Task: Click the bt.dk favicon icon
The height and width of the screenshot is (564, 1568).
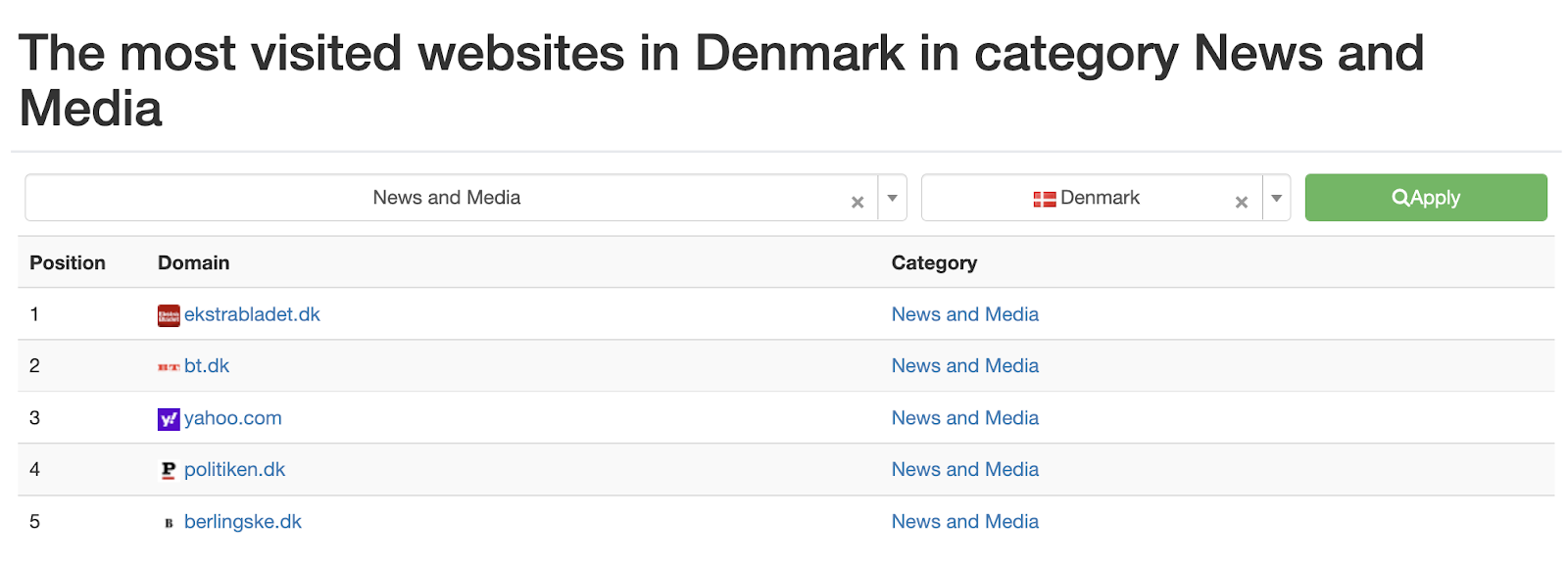Action: point(169,367)
